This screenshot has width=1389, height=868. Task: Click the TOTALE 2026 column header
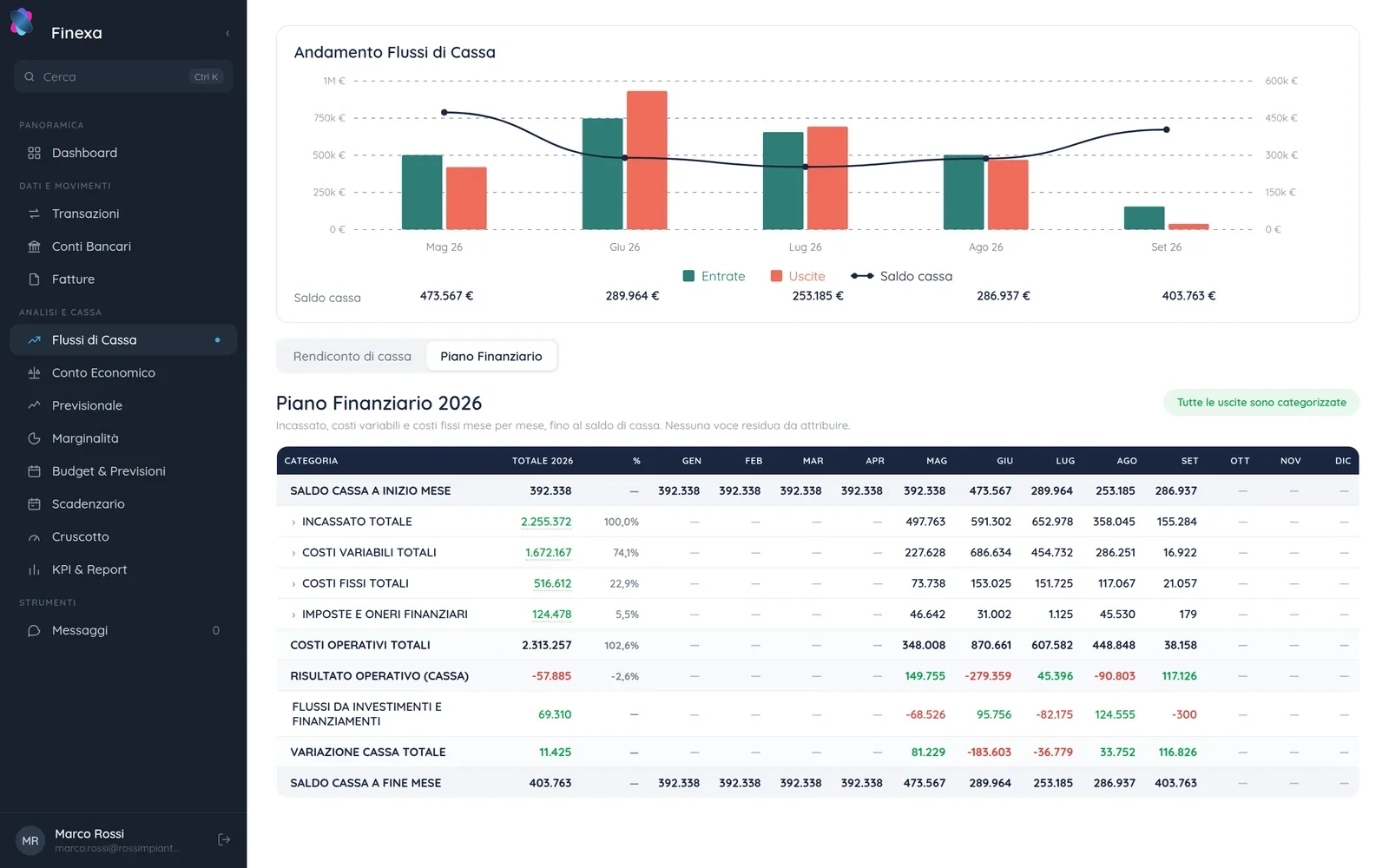click(543, 461)
